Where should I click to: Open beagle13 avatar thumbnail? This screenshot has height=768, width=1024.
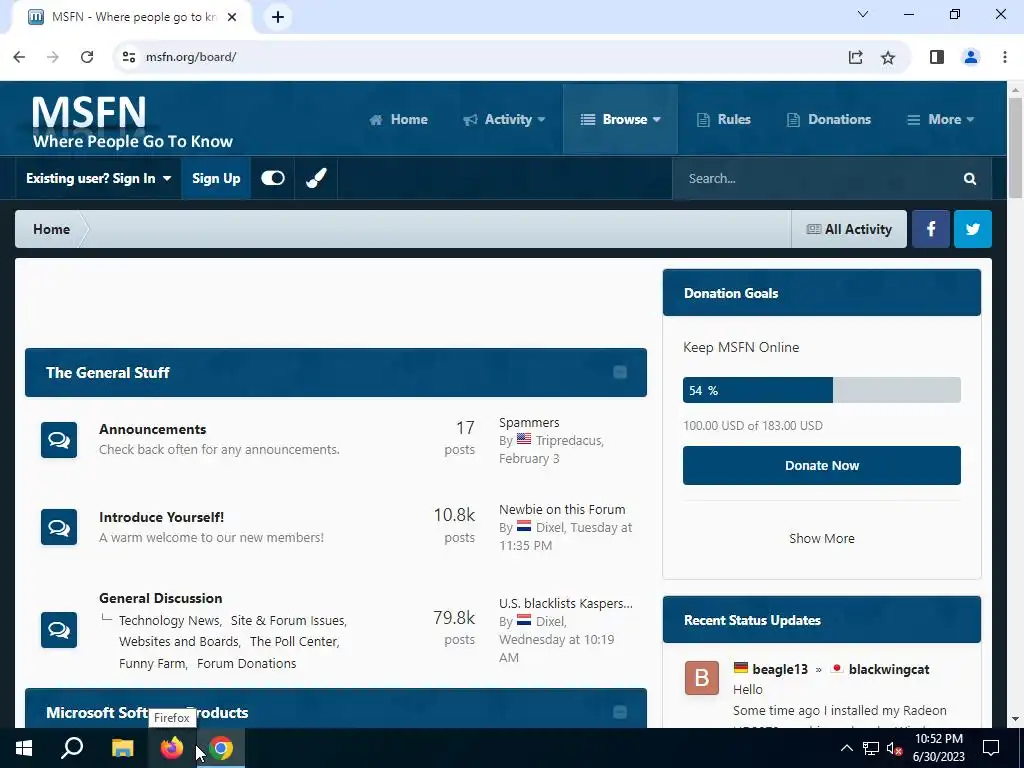pyautogui.click(x=701, y=678)
